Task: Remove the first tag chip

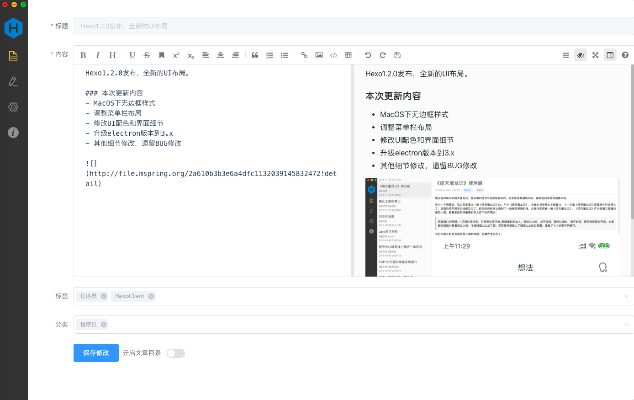Action: (x=103, y=296)
